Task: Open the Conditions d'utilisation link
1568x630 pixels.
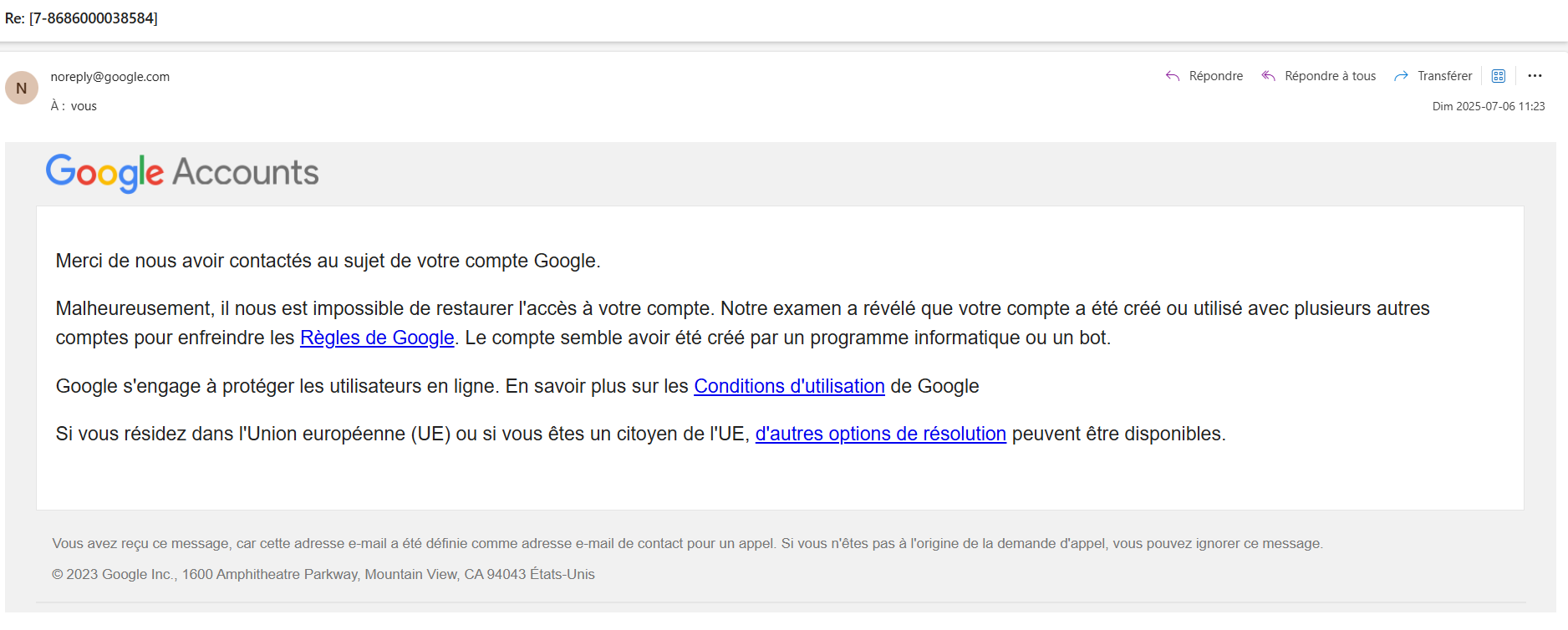Action: click(x=789, y=386)
